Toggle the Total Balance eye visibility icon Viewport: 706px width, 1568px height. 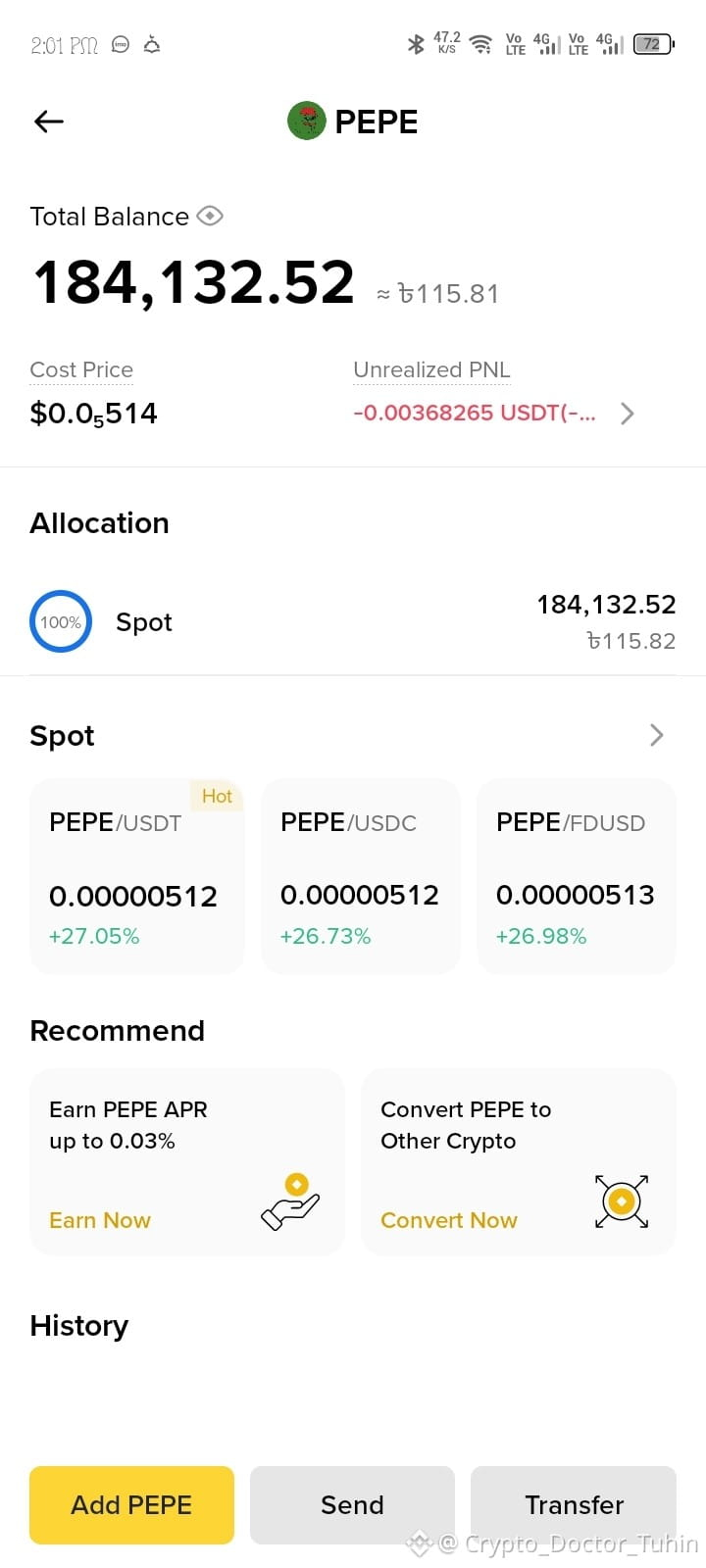point(210,216)
